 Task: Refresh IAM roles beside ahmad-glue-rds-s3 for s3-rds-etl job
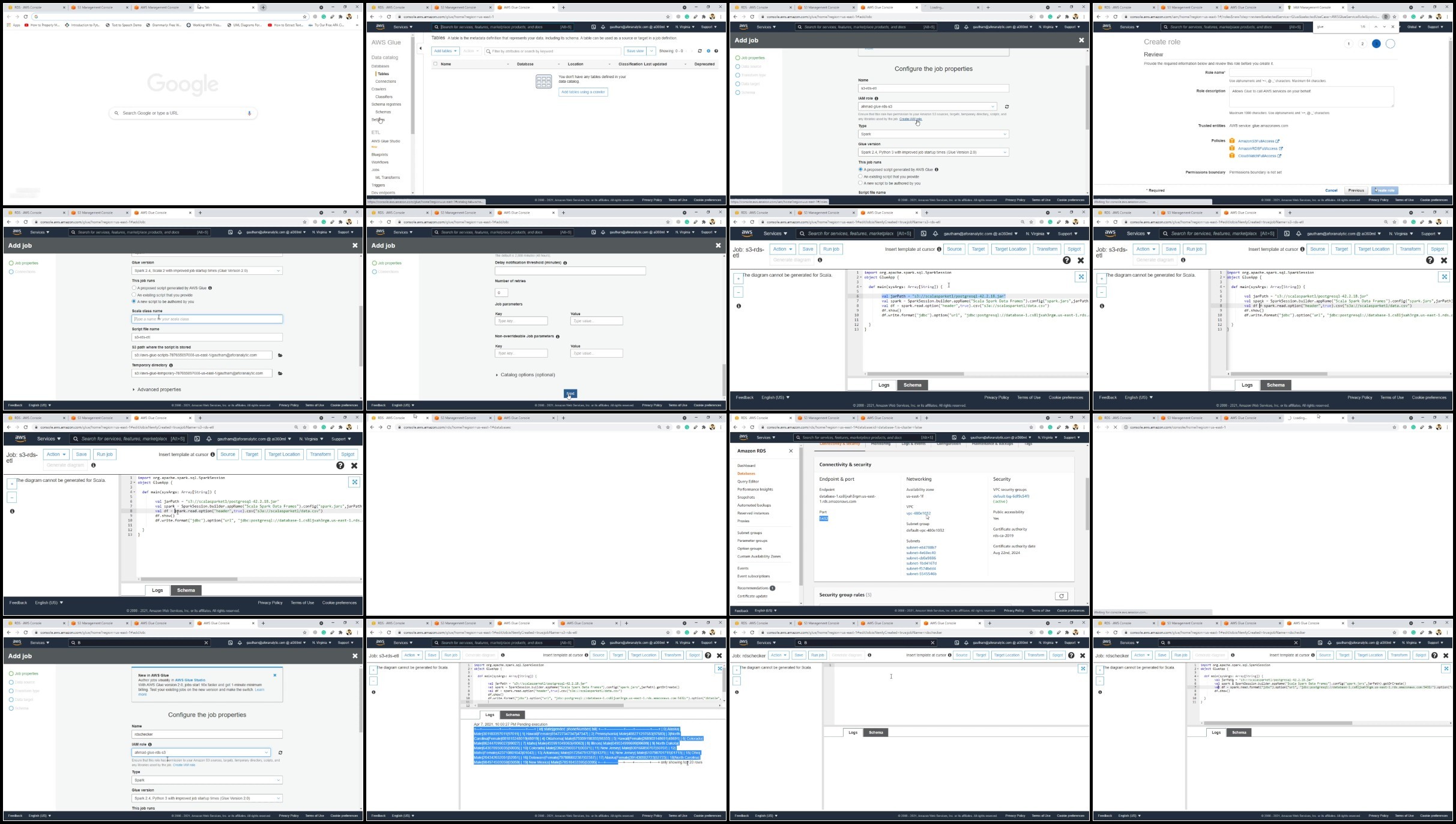click(x=1007, y=107)
